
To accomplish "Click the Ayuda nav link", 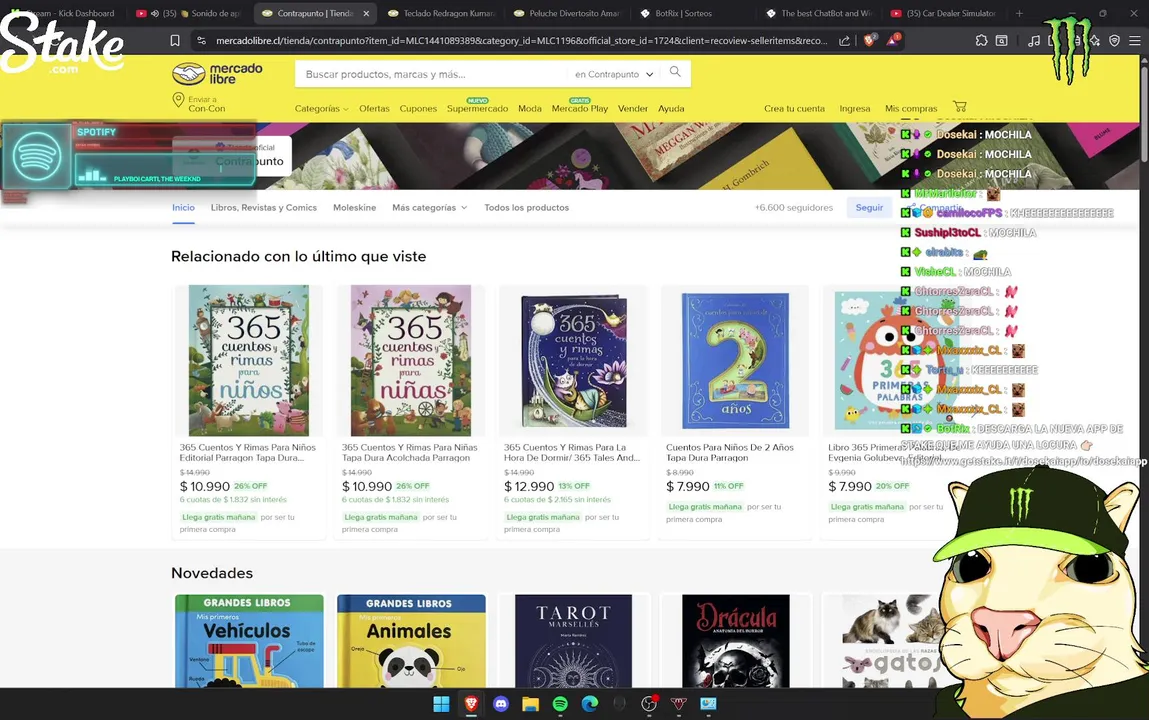I will 670,108.
